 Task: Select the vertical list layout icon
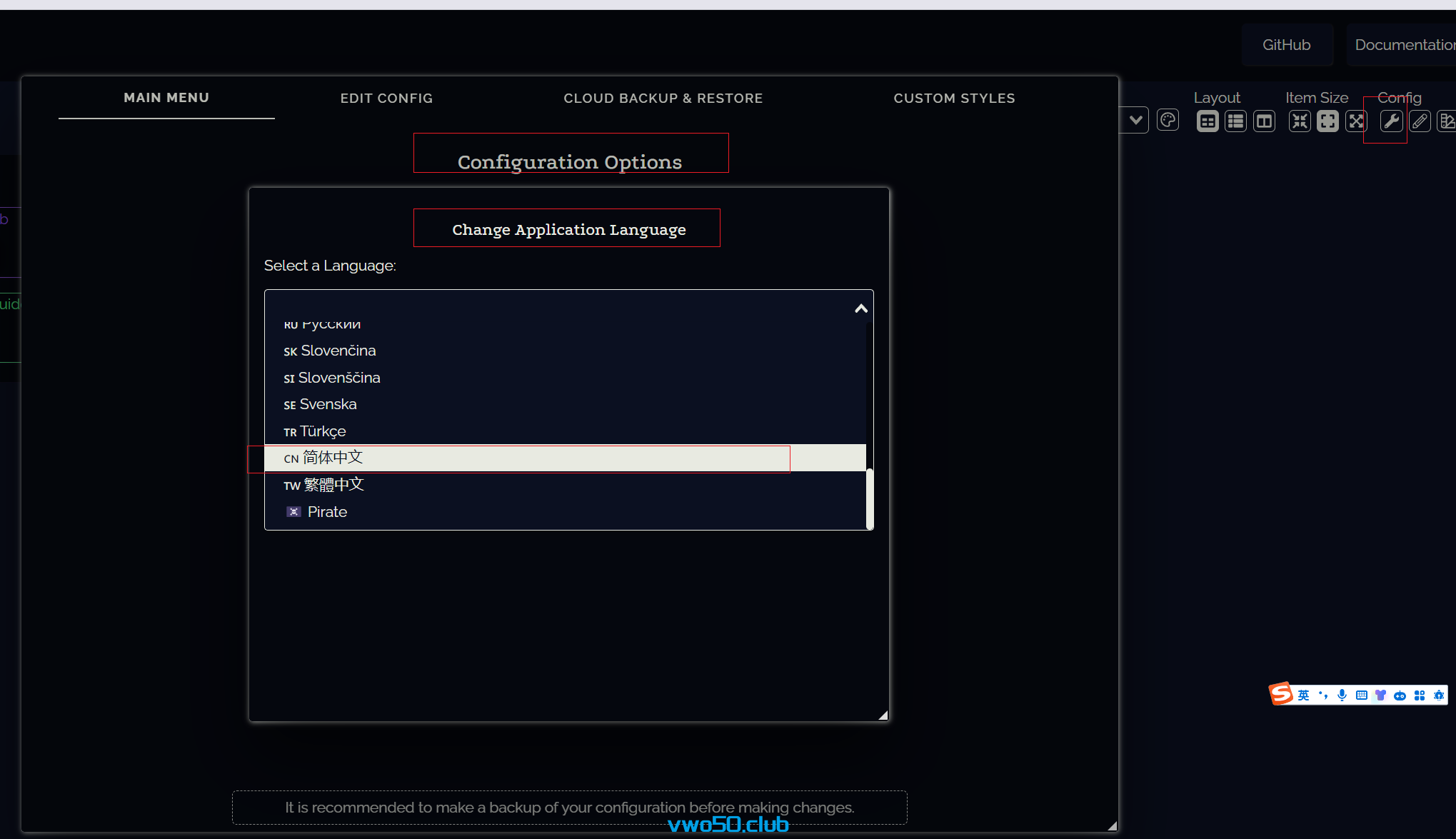pos(1235,121)
